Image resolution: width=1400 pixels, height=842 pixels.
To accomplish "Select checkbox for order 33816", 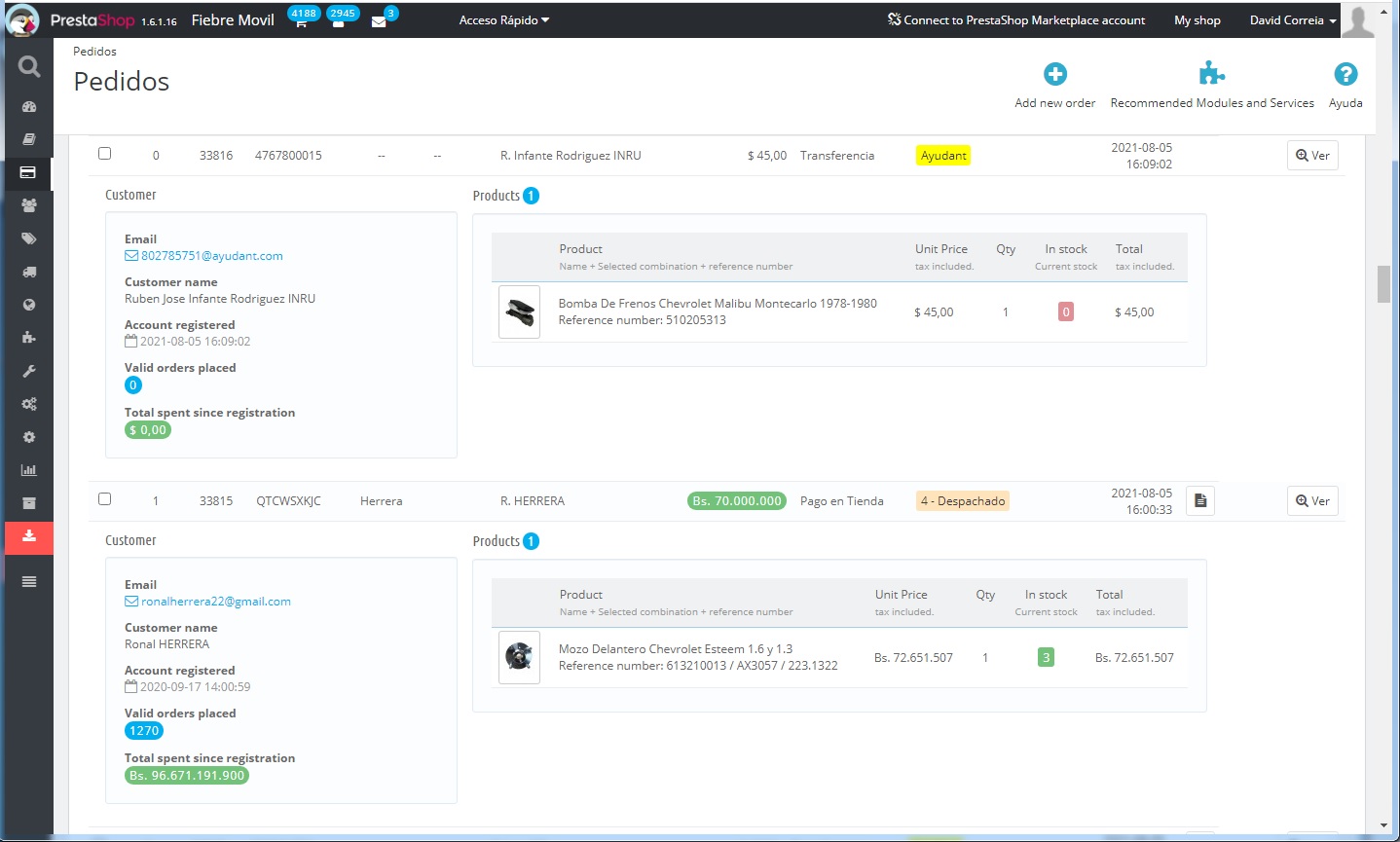I will tap(105, 154).
